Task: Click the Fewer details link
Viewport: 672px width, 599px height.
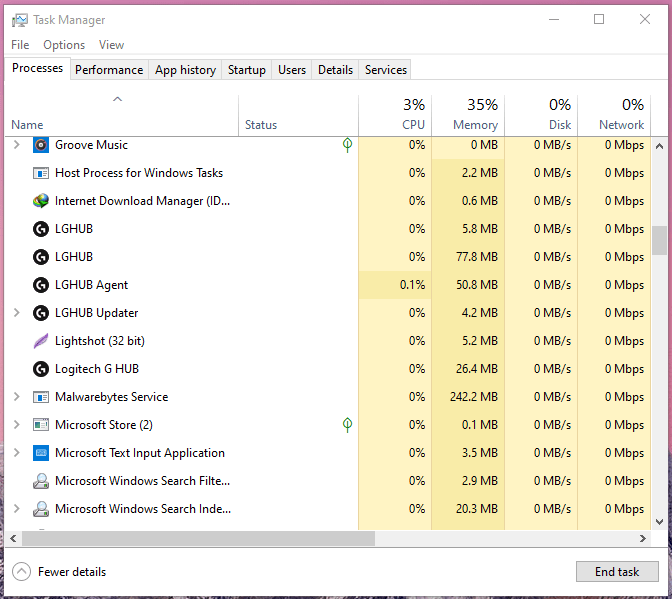Action: pyautogui.click(x=72, y=572)
